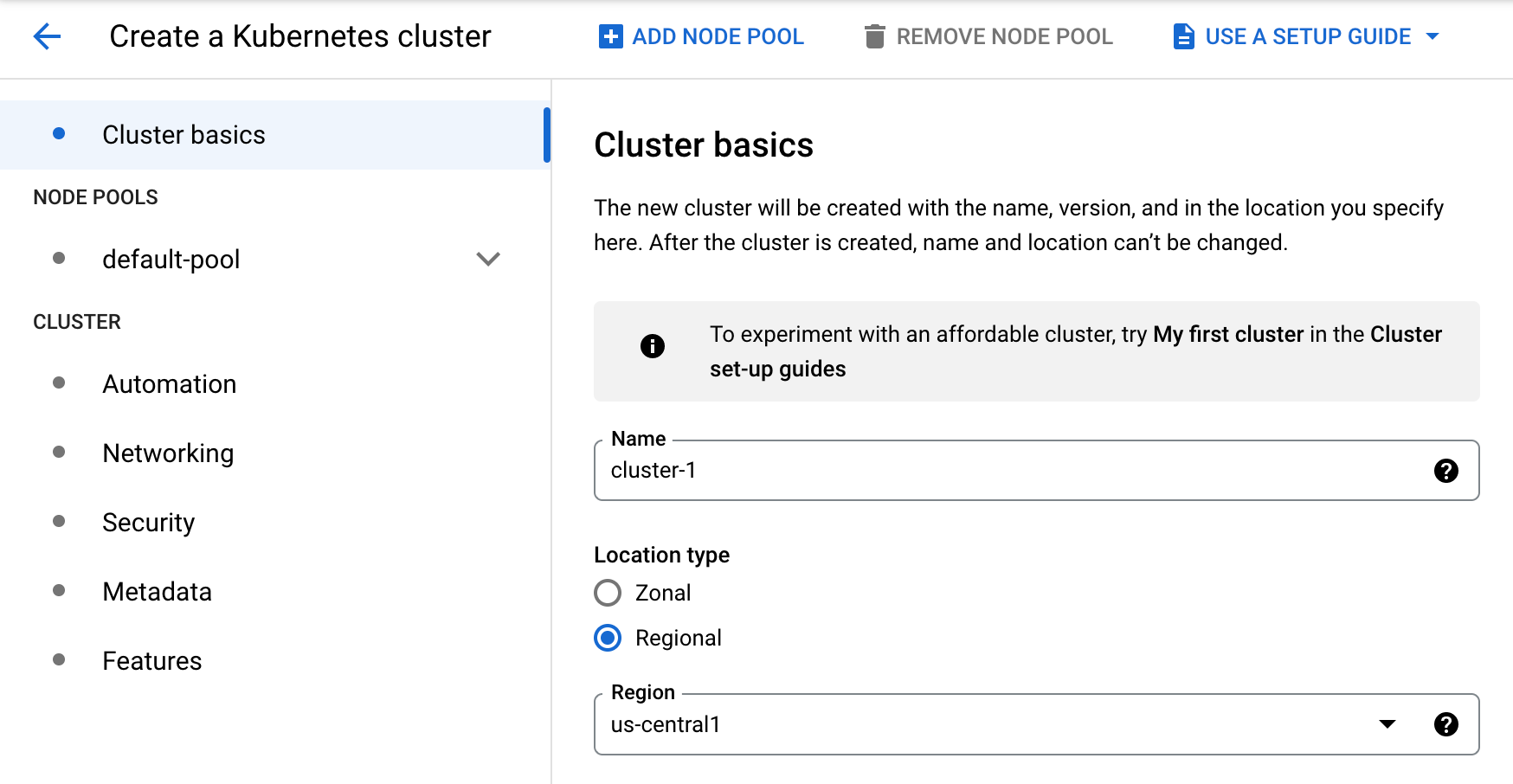Click the info icon in the experiment tip banner
The width and height of the screenshot is (1513, 784).
point(652,346)
